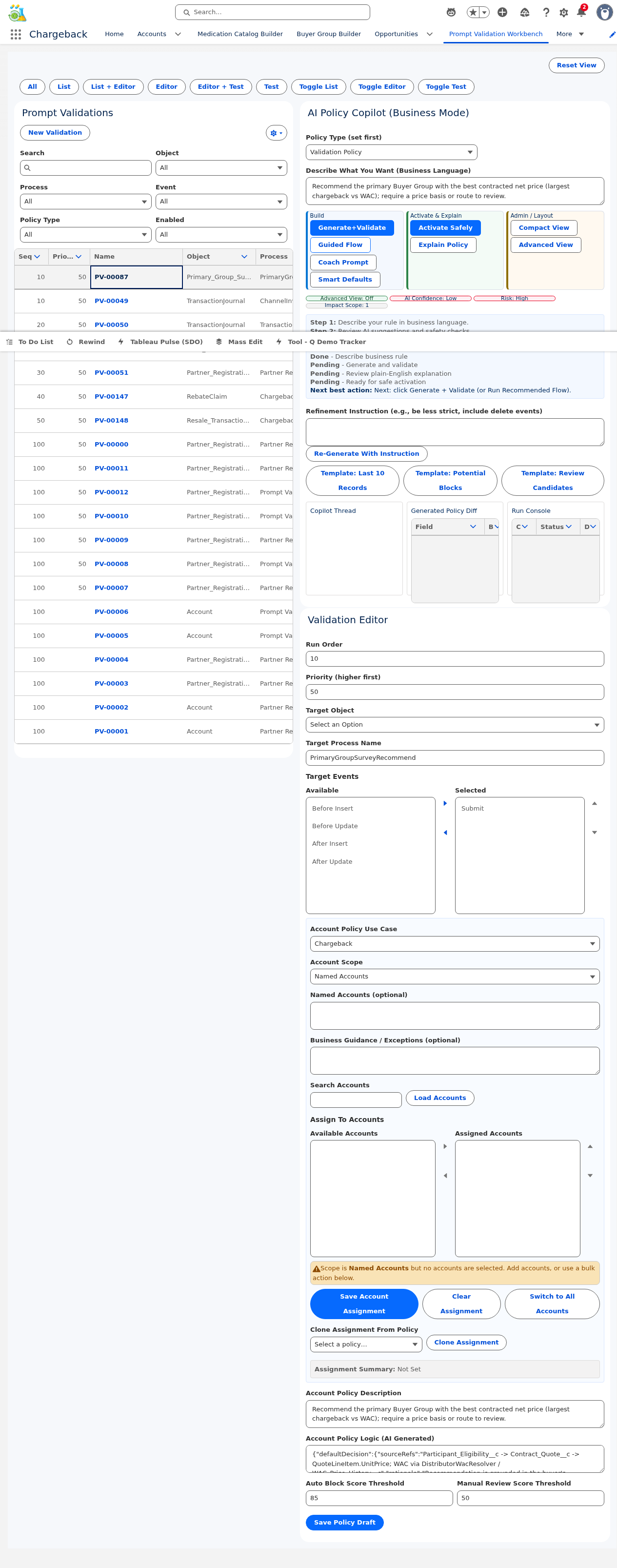Move selected Target Event up
Viewport: 617px width, 1568px height.
pyautogui.click(x=595, y=803)
